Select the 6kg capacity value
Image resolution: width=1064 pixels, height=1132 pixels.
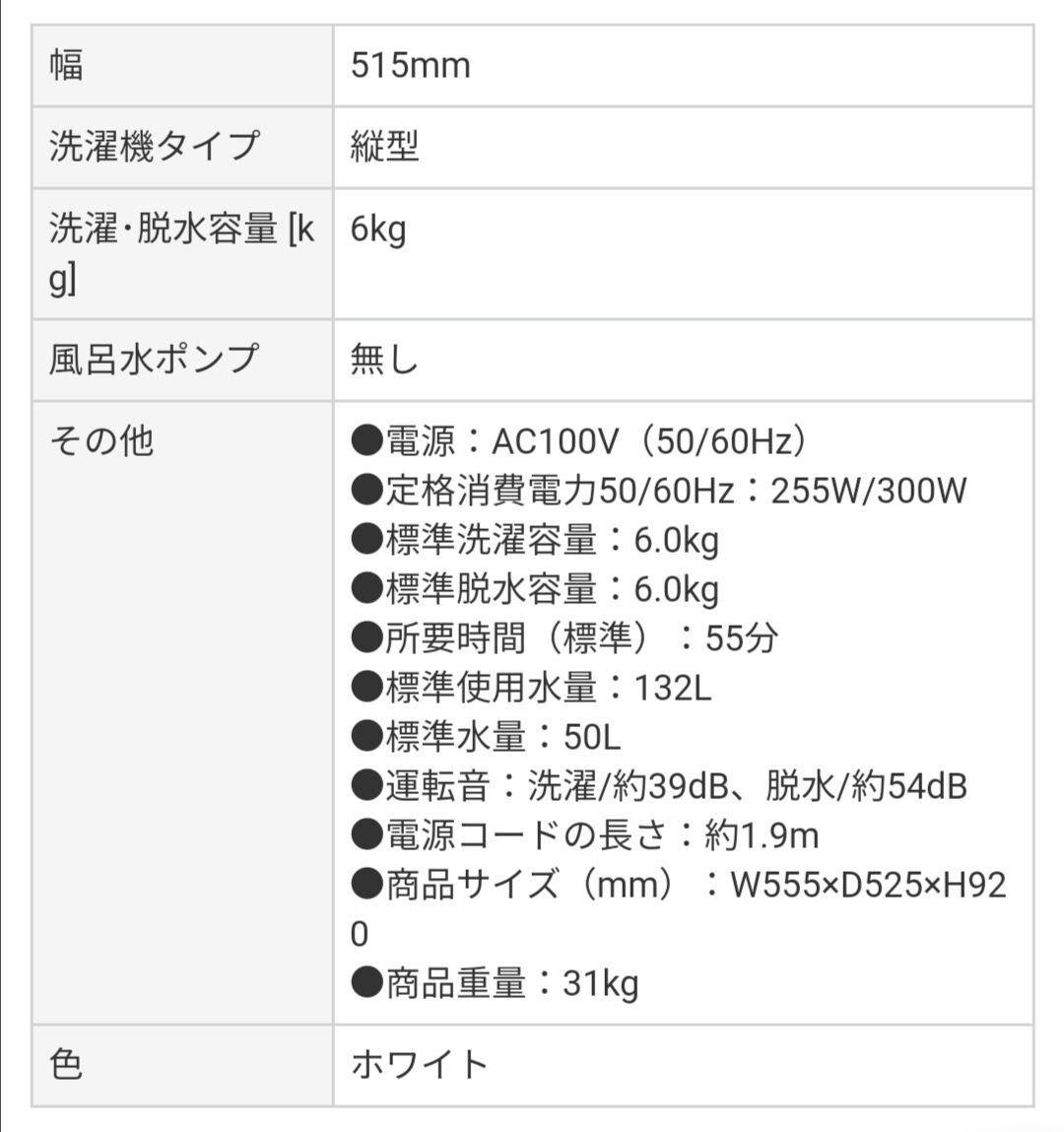click(378, 230)
